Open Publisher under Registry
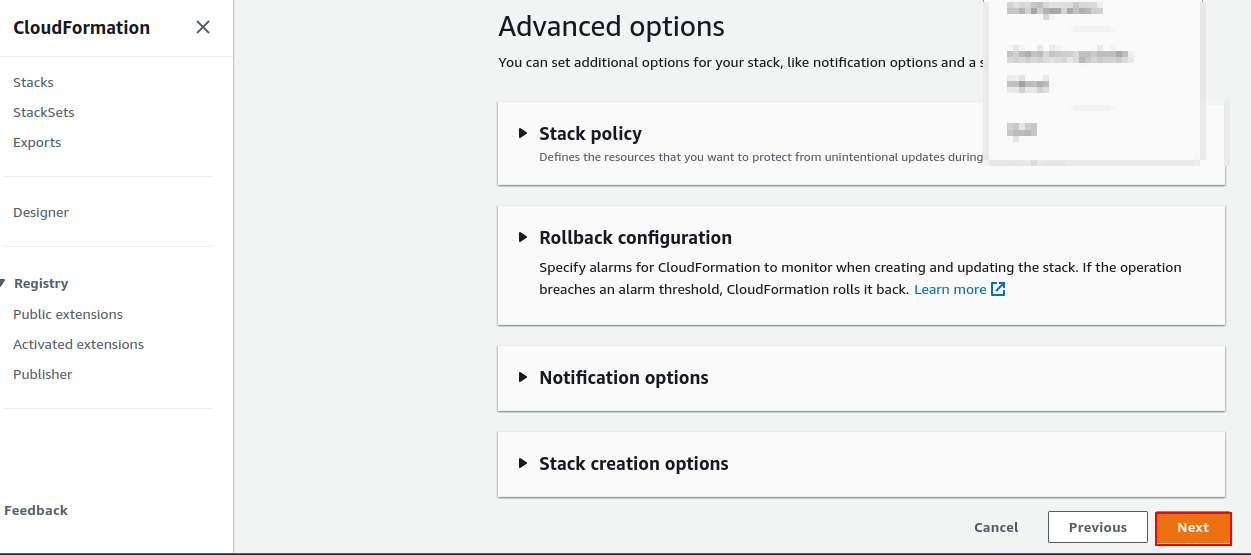The width and height of the screenshot is (1251, 555). coord(43,374)
